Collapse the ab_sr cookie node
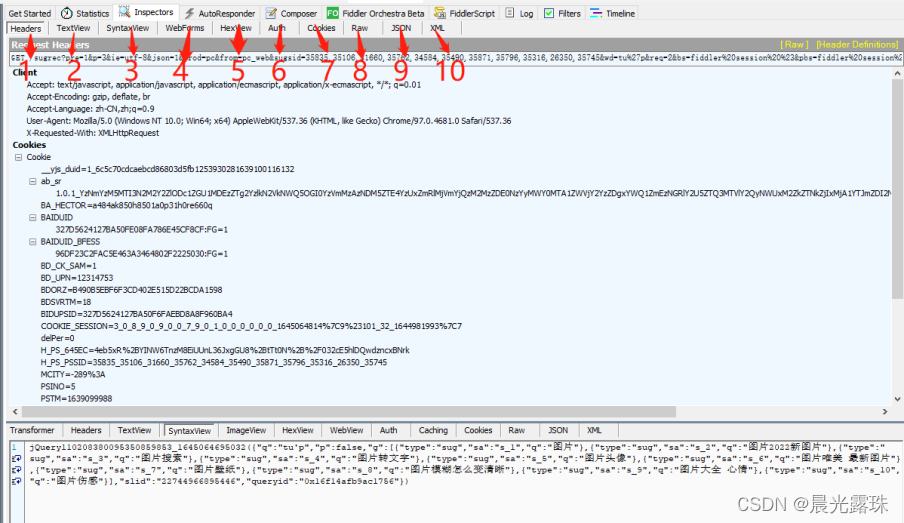 pyautogui.click(x=33, y=181)
